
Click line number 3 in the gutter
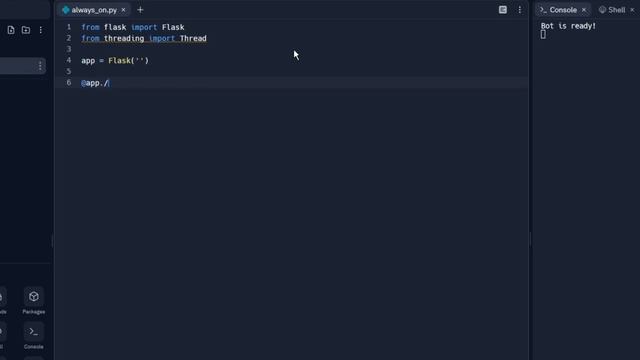tap(69, 49)
